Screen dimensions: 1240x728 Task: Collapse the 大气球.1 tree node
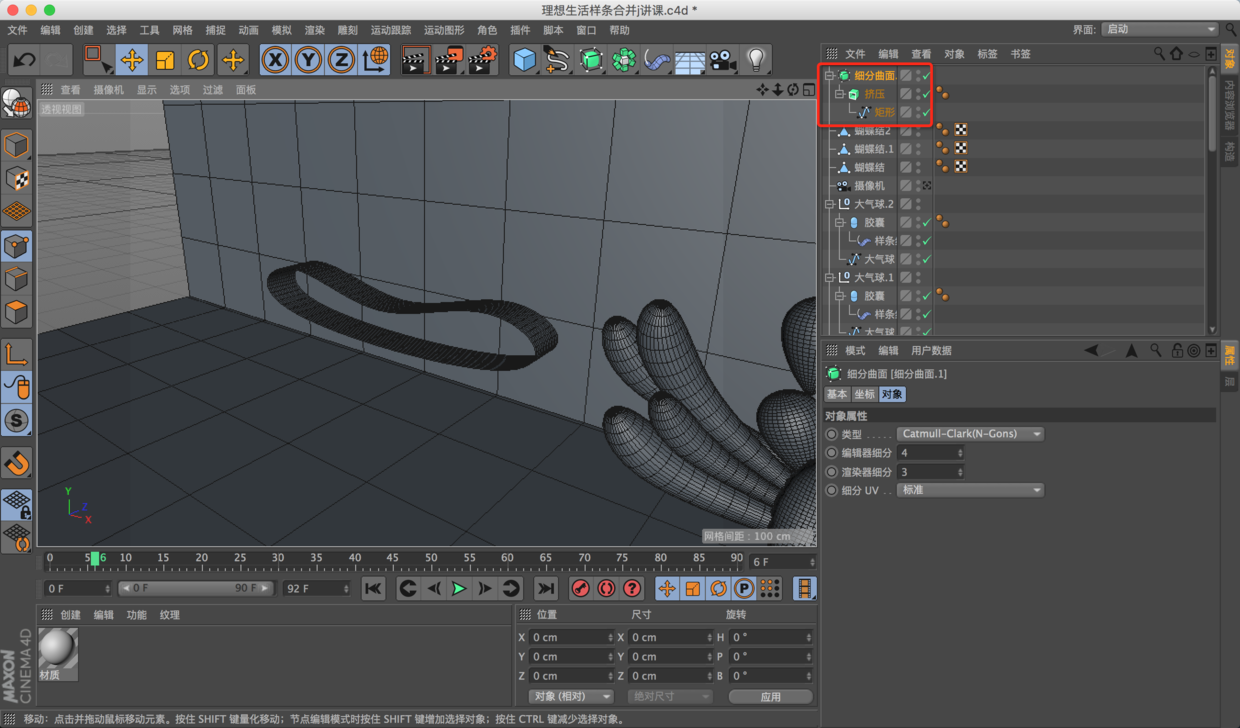coord(829,278)
